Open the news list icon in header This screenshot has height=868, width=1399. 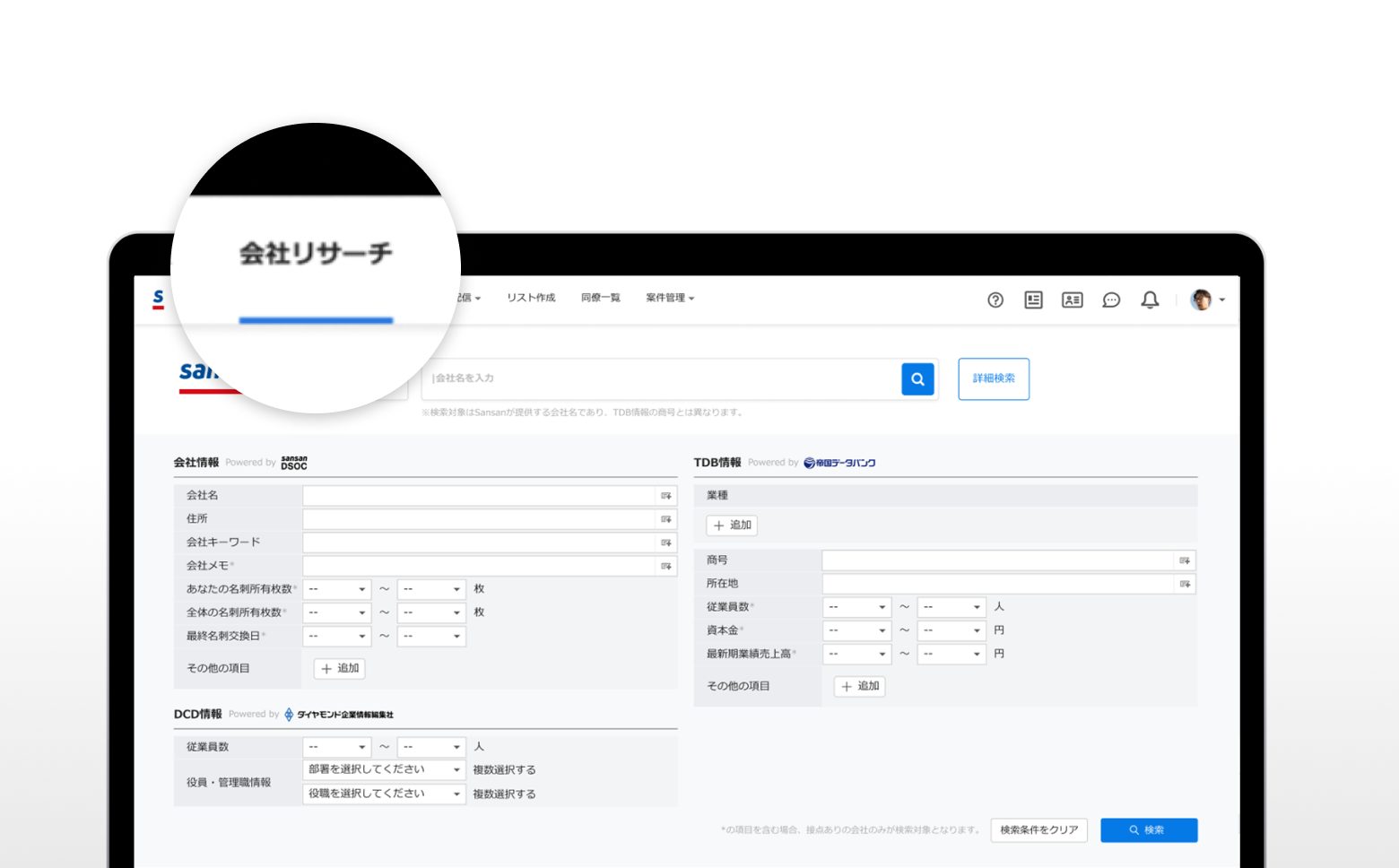1033,300
